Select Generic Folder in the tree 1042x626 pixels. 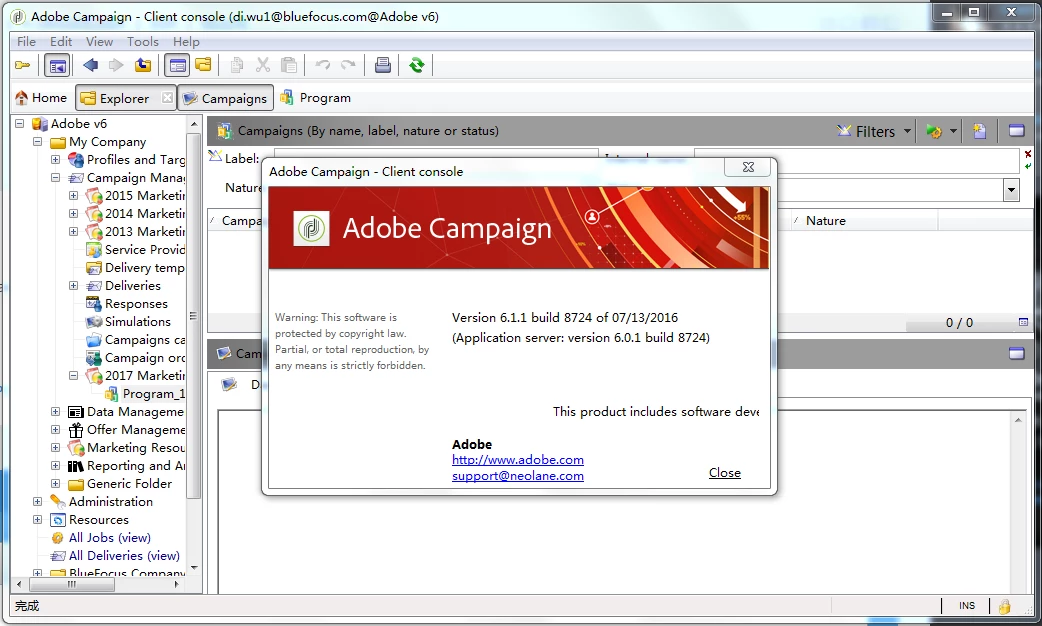[x=130, y=484]
